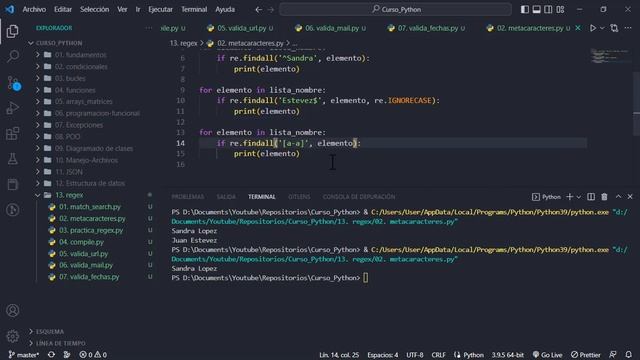Screen dimensions: 640x360
Task: Open the customize layout icon
Action: point(560,9)
